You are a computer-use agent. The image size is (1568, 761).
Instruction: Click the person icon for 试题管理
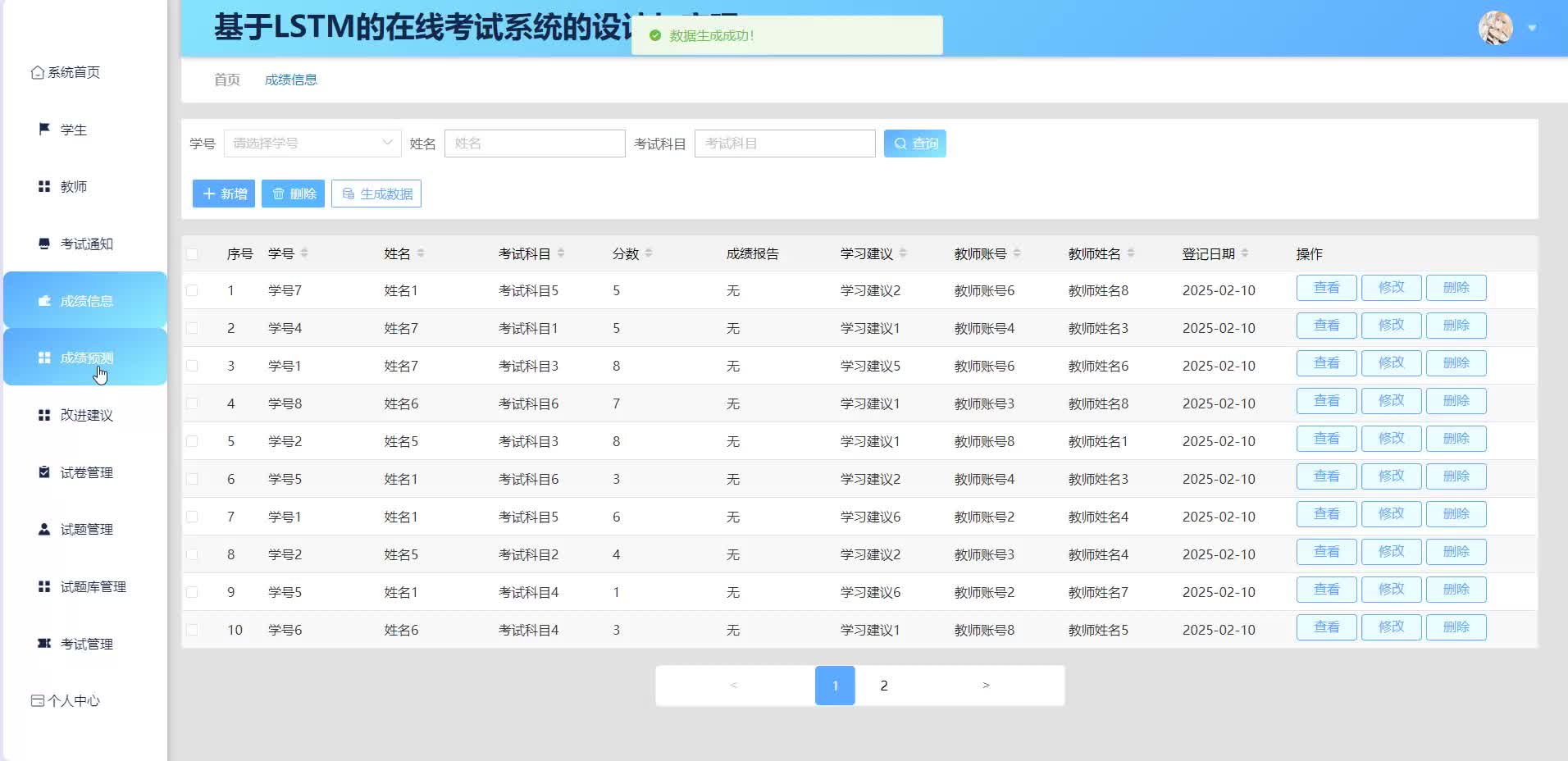click(x=44, y=529)
